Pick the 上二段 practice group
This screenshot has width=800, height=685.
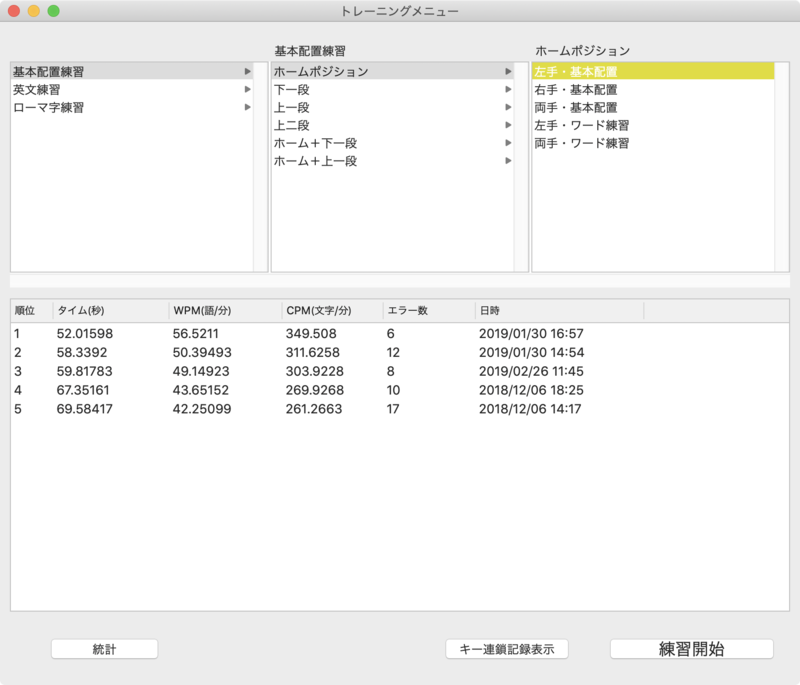pos(392,125)
